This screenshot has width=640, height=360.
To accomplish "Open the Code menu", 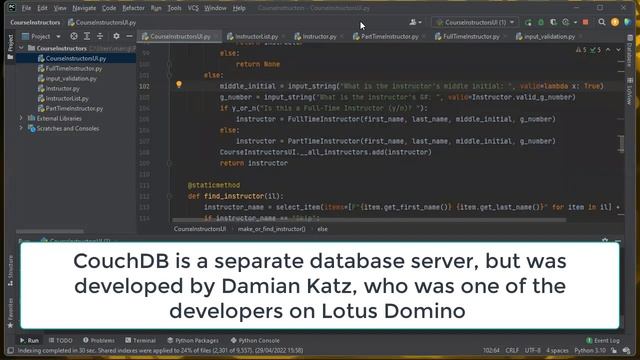I will point(109,8).
